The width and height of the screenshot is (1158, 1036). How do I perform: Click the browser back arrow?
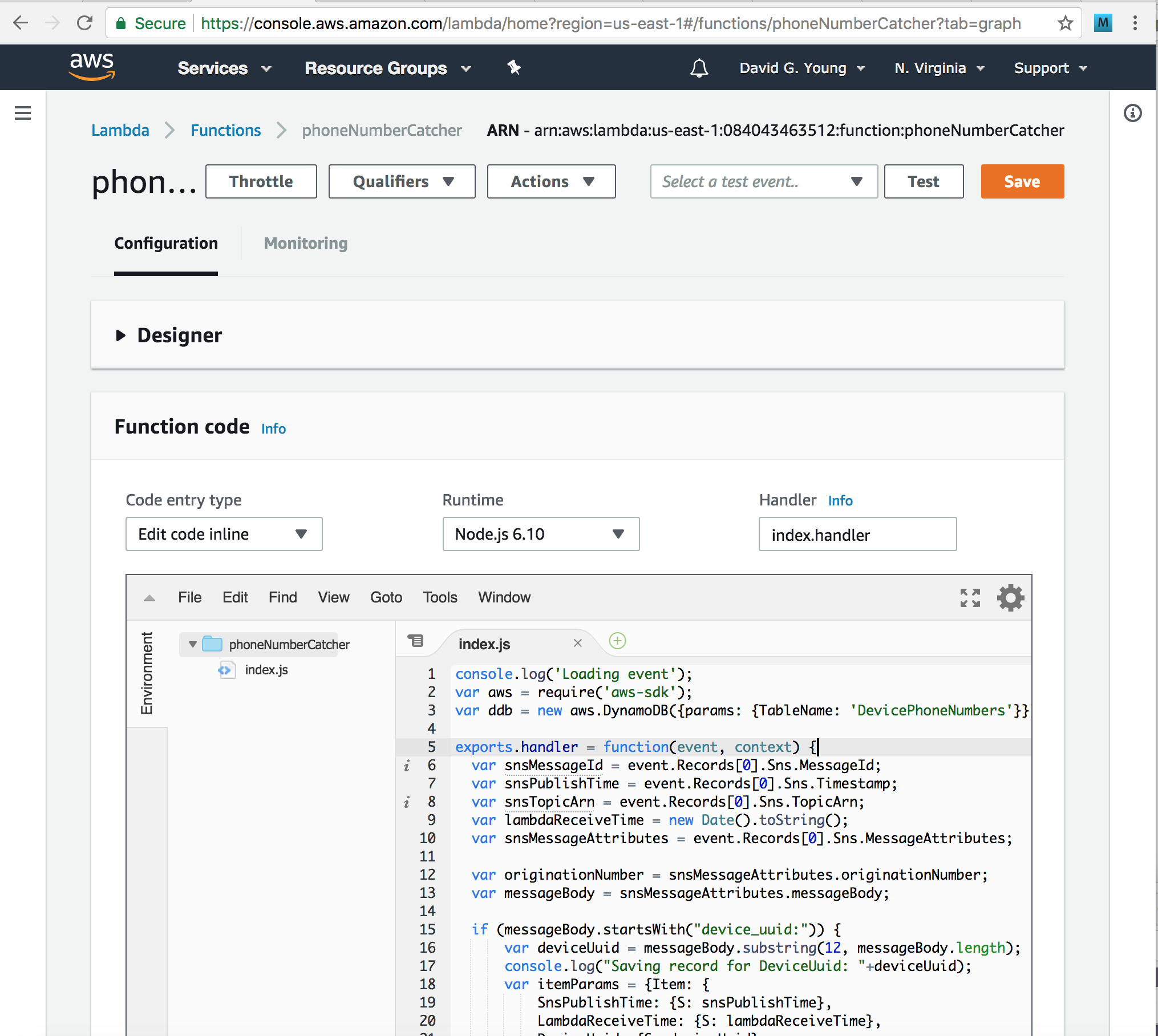(21, 23)
